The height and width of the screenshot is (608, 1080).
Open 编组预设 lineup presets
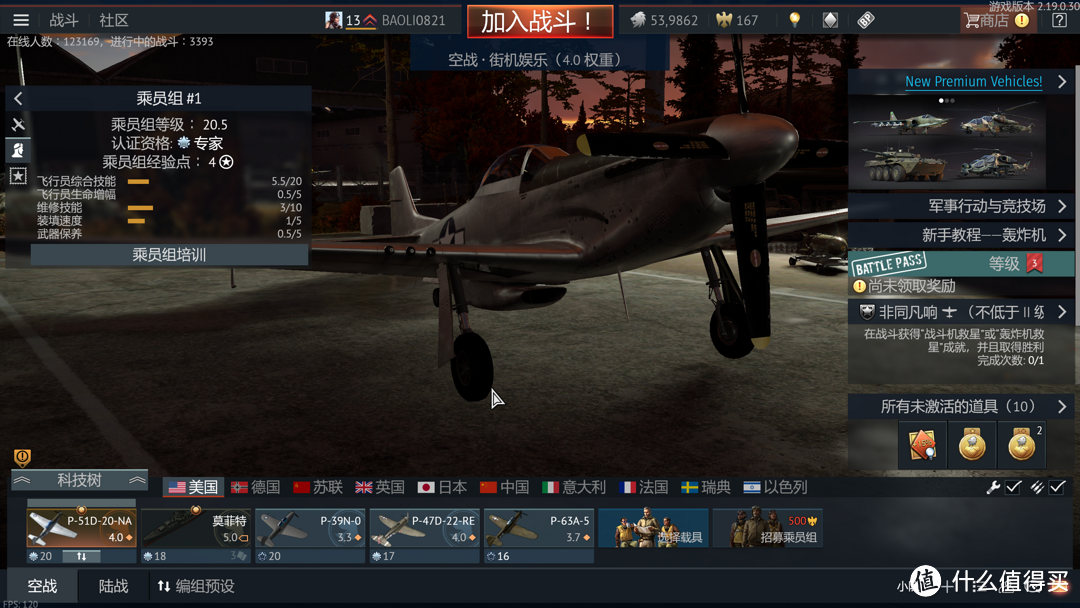pos(196,586)
